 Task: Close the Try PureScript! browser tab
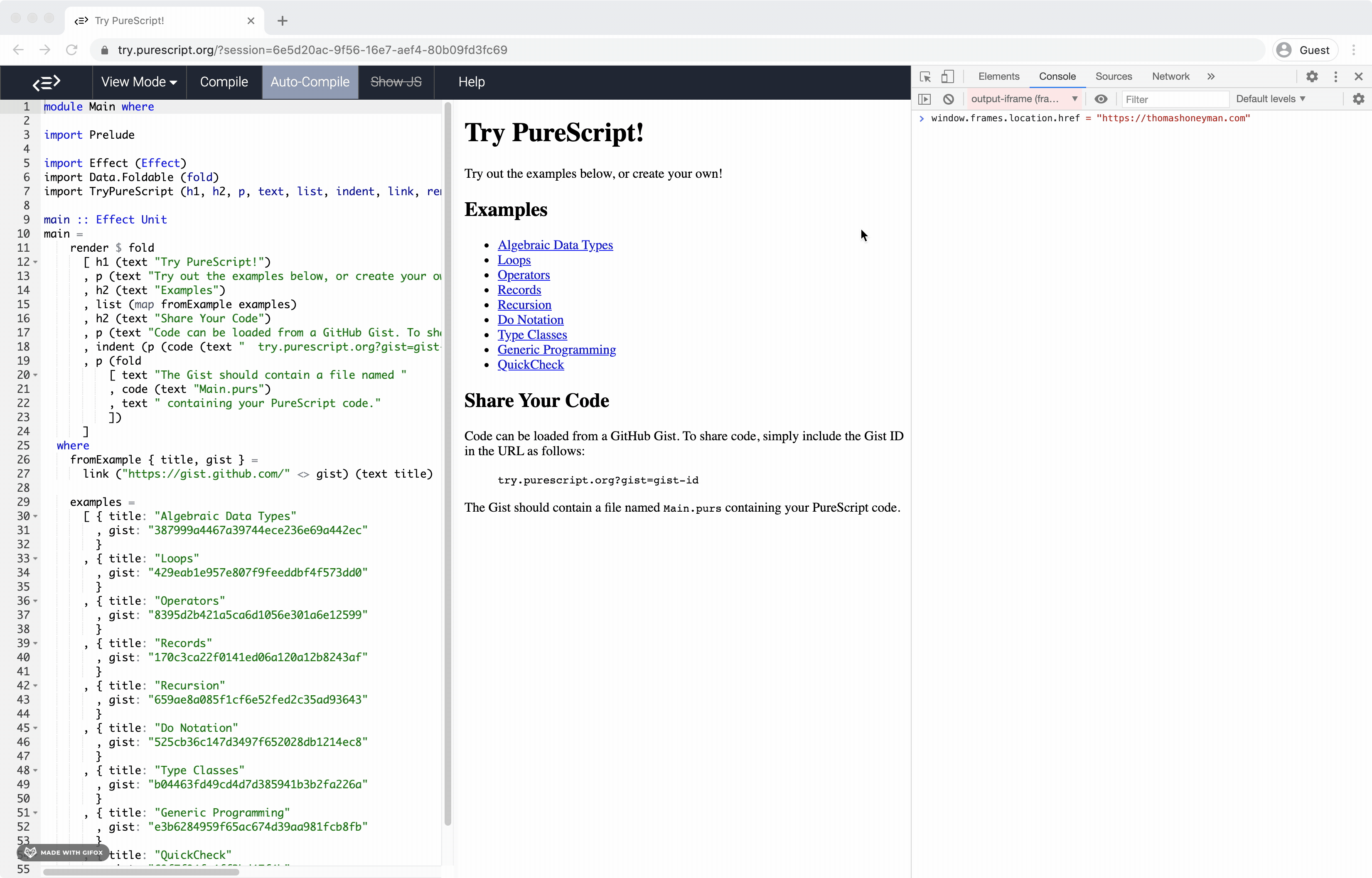[251, 21]
